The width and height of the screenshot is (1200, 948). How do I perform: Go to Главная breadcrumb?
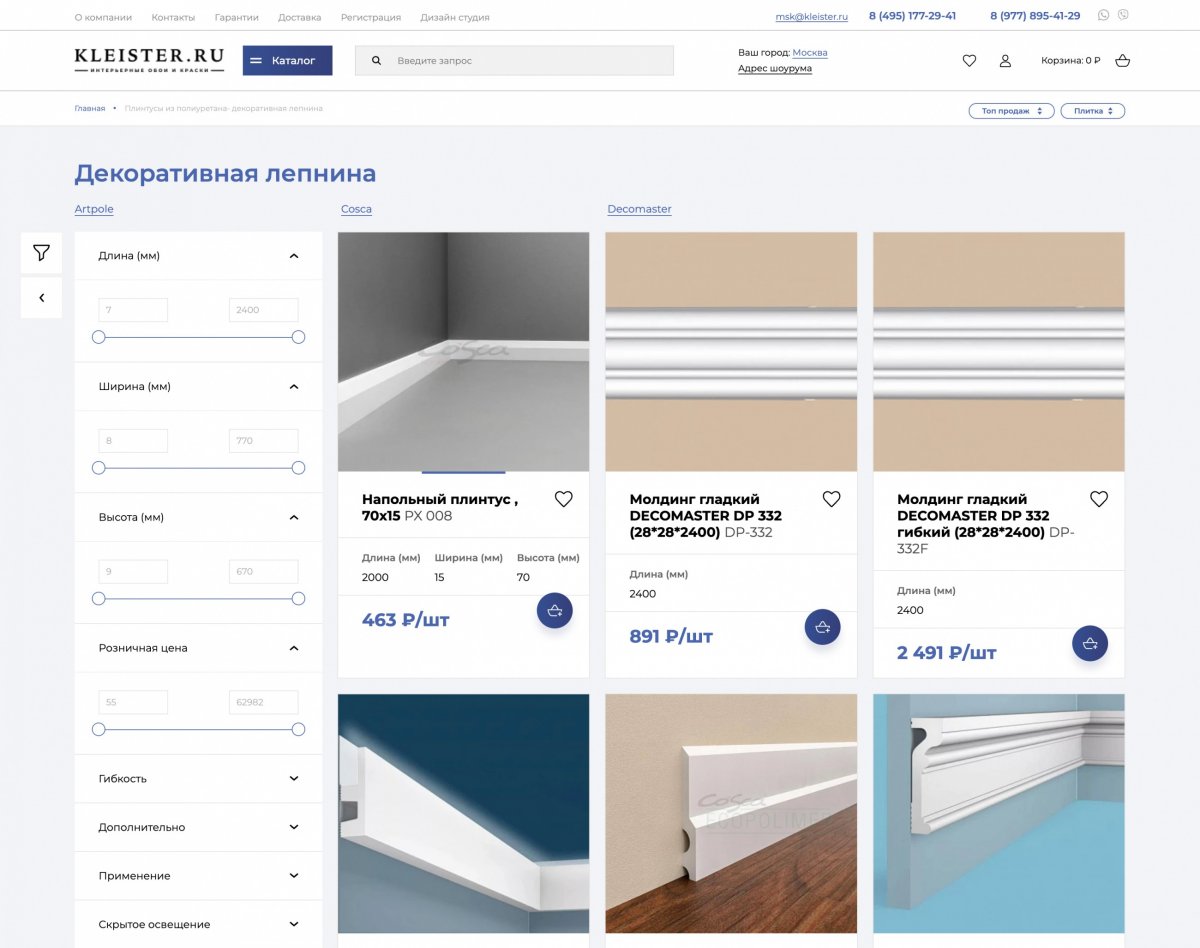(89, 108)
